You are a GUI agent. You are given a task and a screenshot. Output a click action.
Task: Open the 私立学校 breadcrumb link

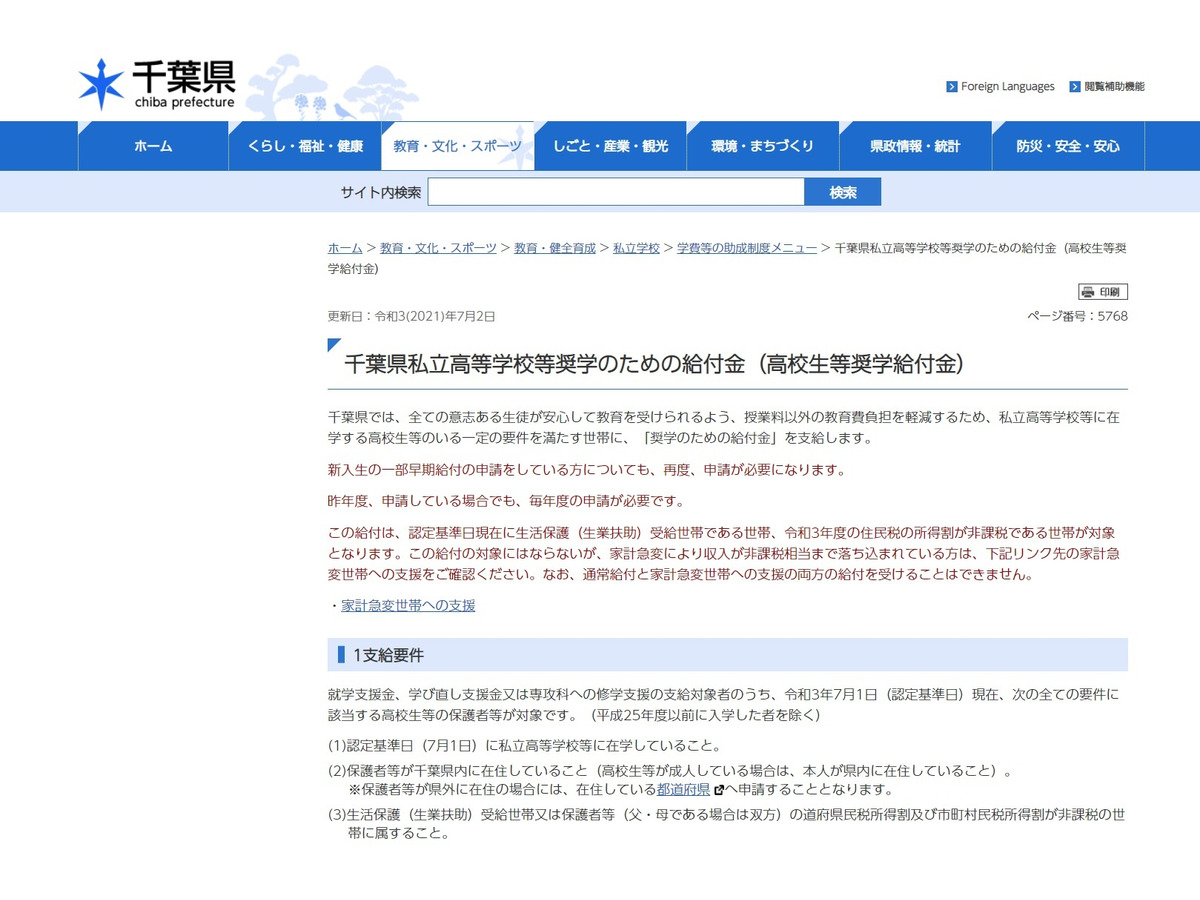637,248
